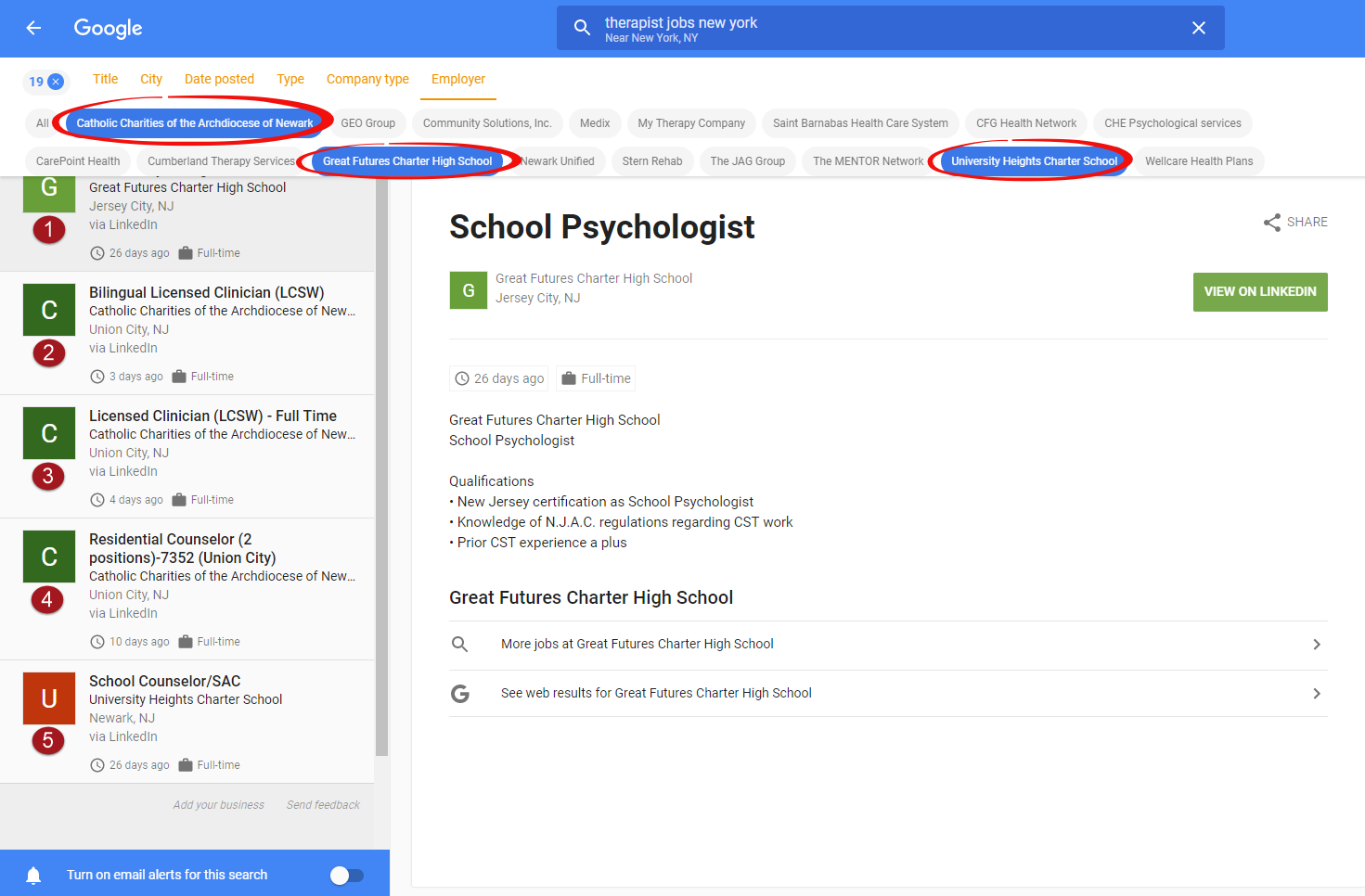Select the orange U University Heights logo
1365x896 pixels.
(49, 698)
